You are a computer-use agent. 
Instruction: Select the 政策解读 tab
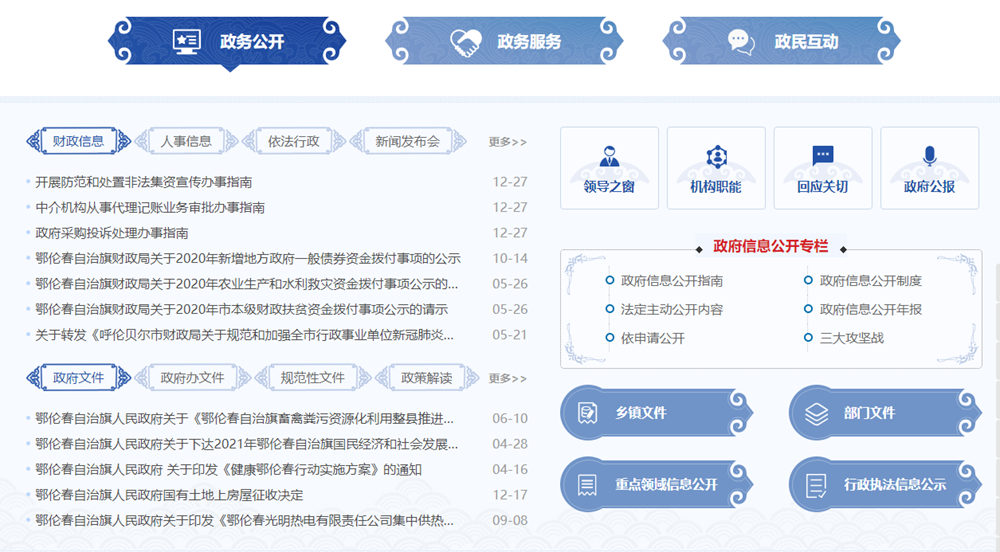426,378
